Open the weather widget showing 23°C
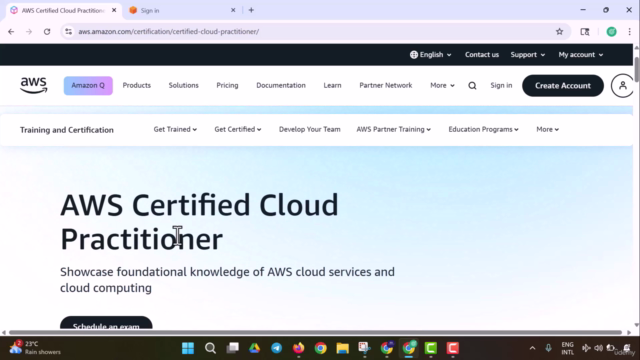Screen dimensions: 640x360 pos(35,348)
